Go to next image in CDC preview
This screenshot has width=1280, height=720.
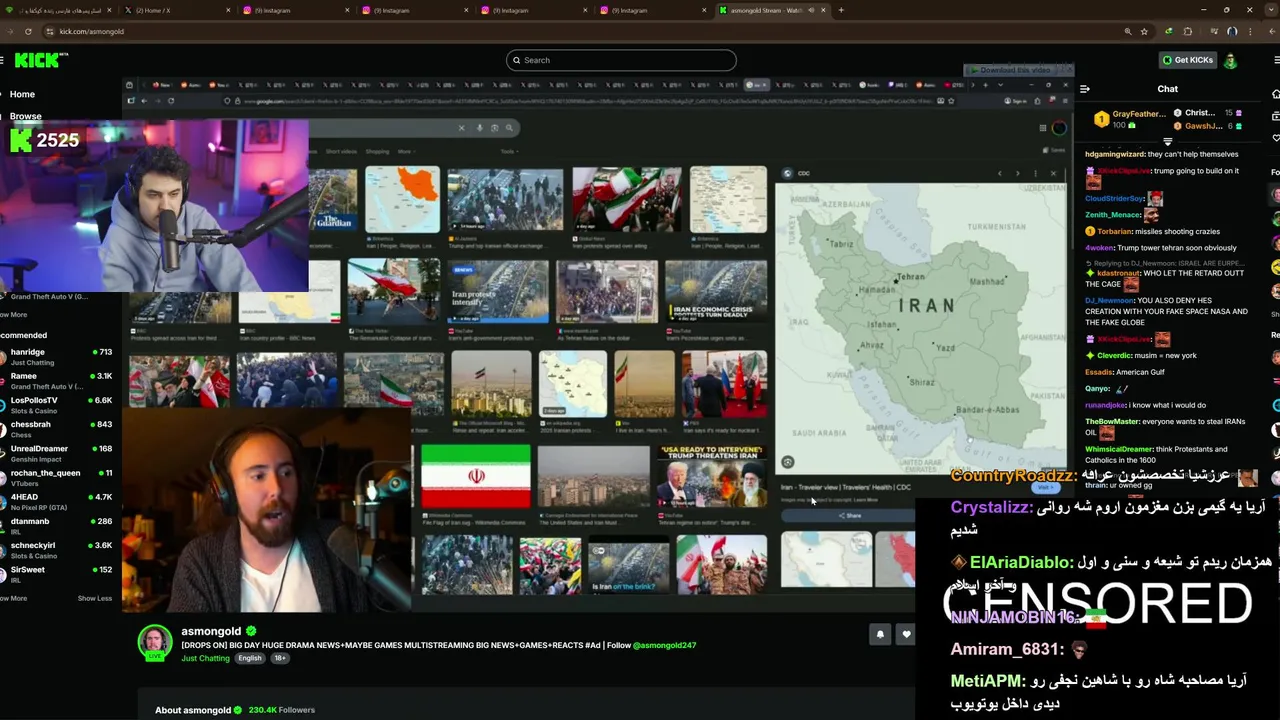coord(1017,174)
